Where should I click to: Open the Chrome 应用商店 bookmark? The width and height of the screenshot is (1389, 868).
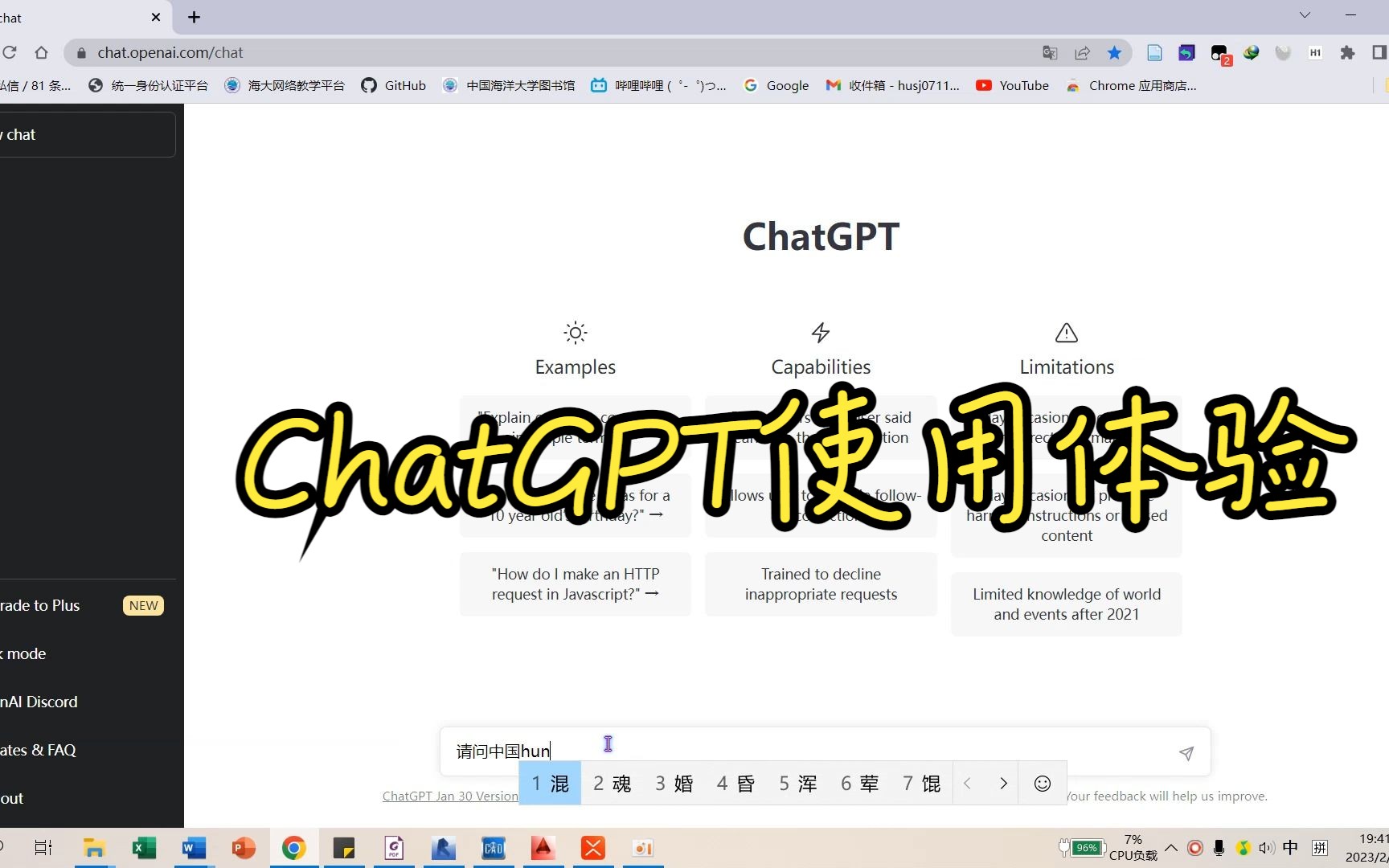[x=1131, y=85]
